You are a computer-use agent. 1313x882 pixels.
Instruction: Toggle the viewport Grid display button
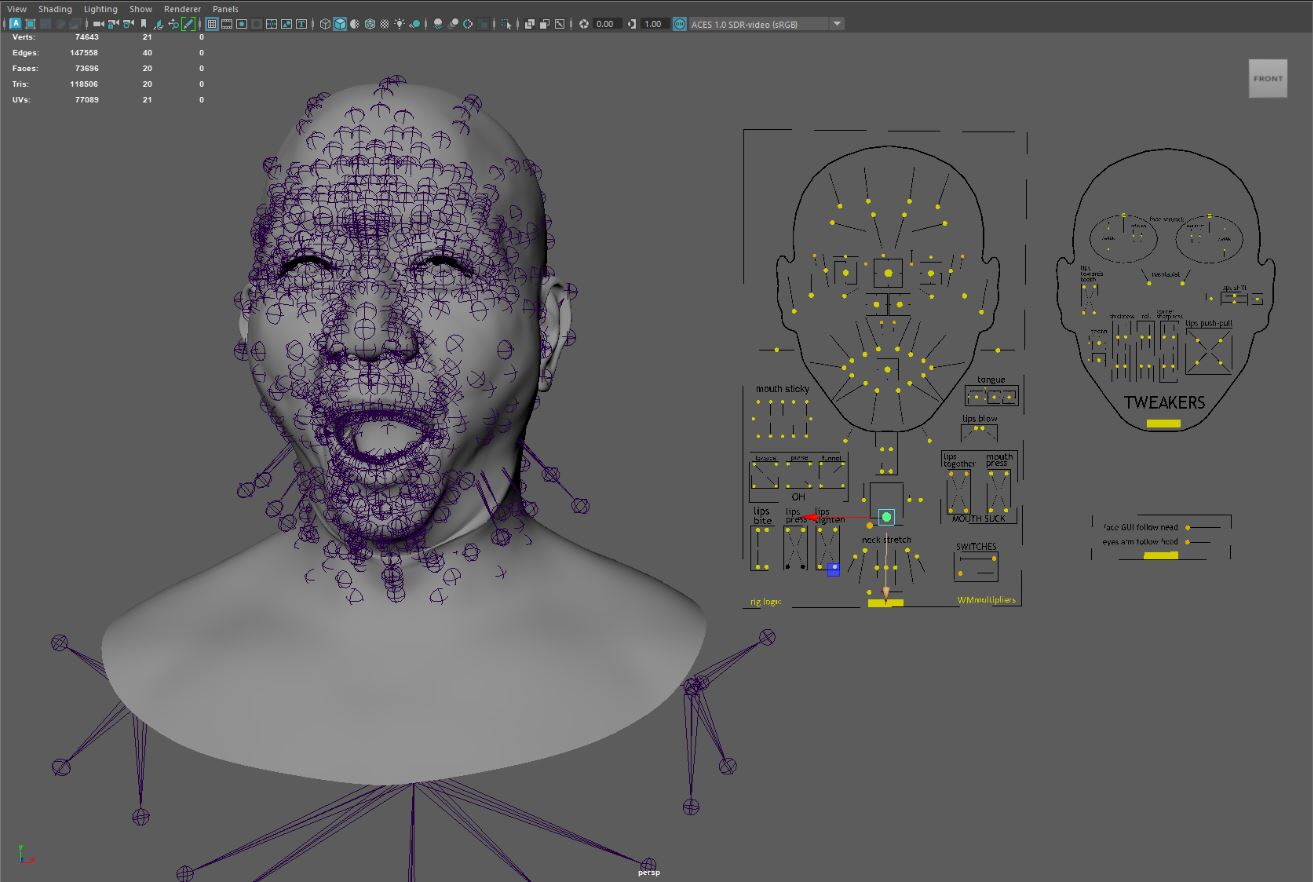click(x=212, y=24)
